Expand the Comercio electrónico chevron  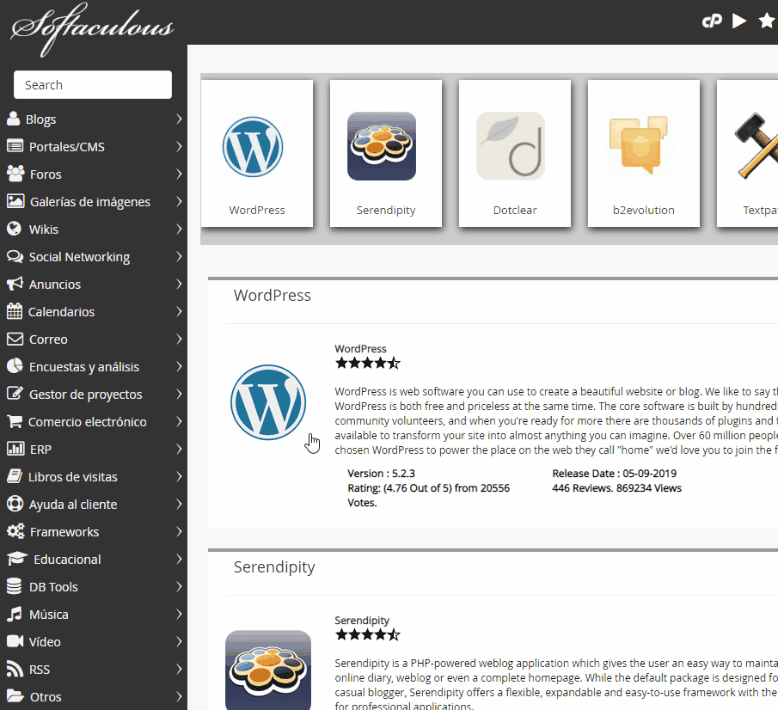point(178,422)
